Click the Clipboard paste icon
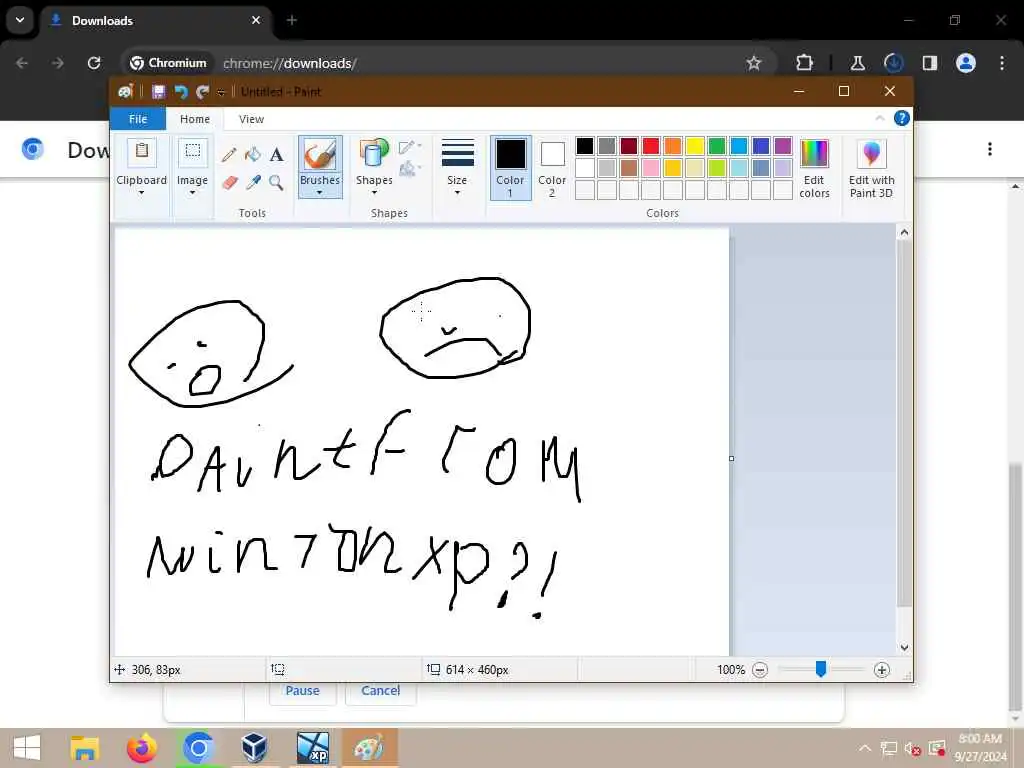 coord(141,151)
